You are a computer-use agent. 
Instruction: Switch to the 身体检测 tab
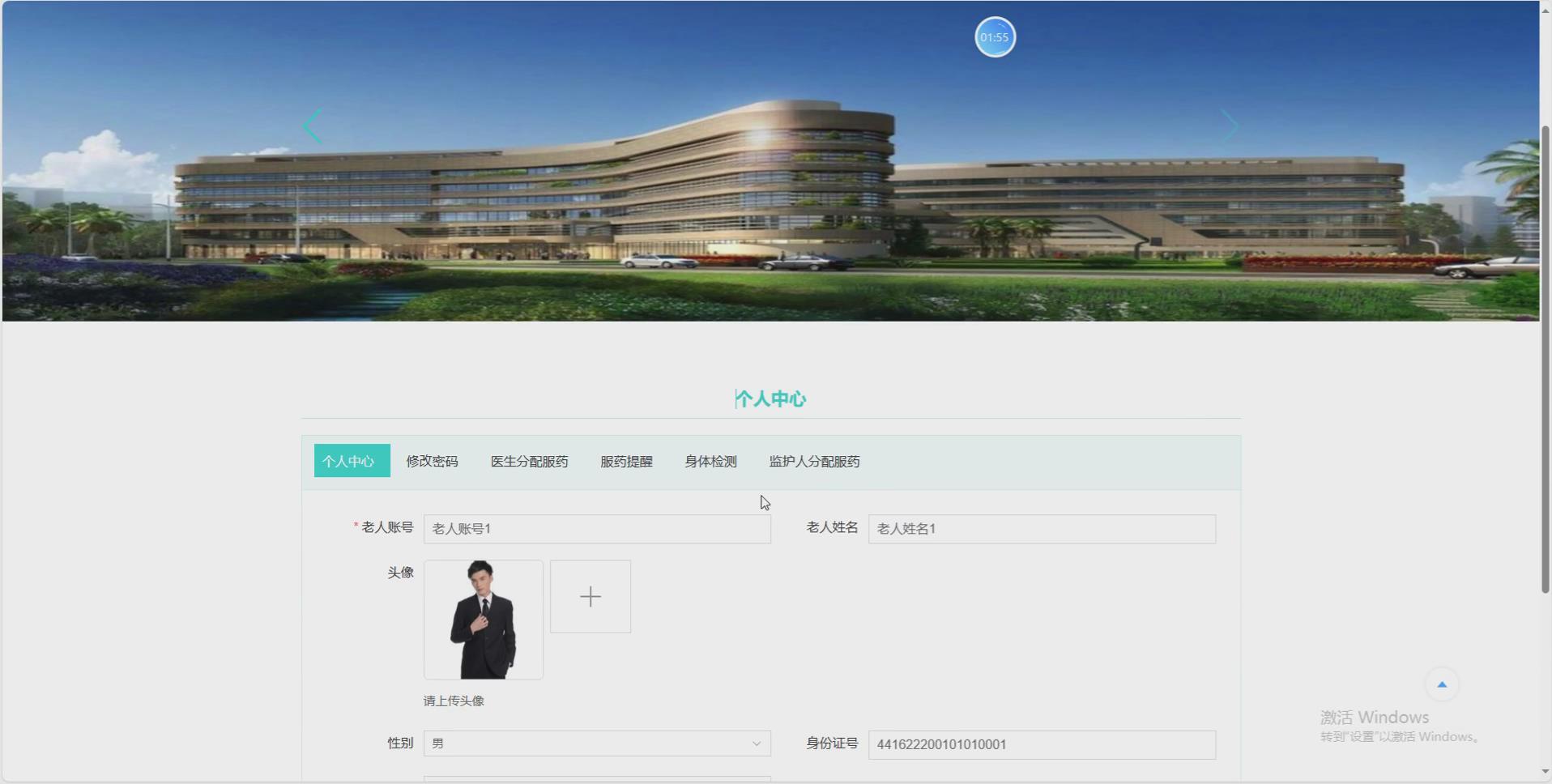coord(709,461)
